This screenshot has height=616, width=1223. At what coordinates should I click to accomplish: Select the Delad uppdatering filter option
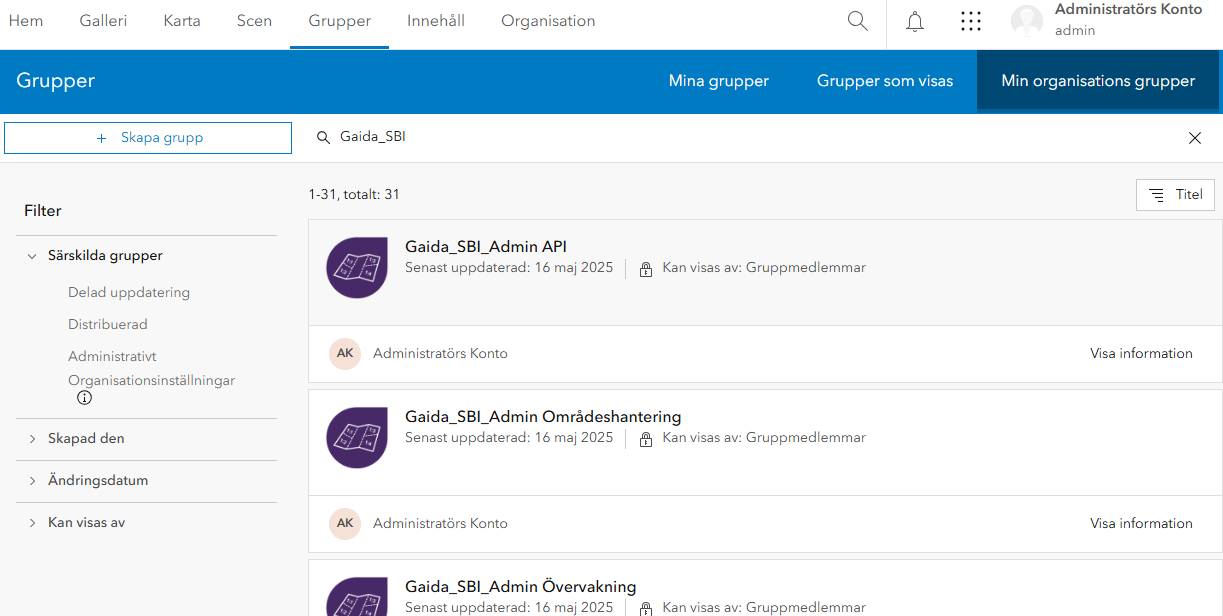point(129,293)
